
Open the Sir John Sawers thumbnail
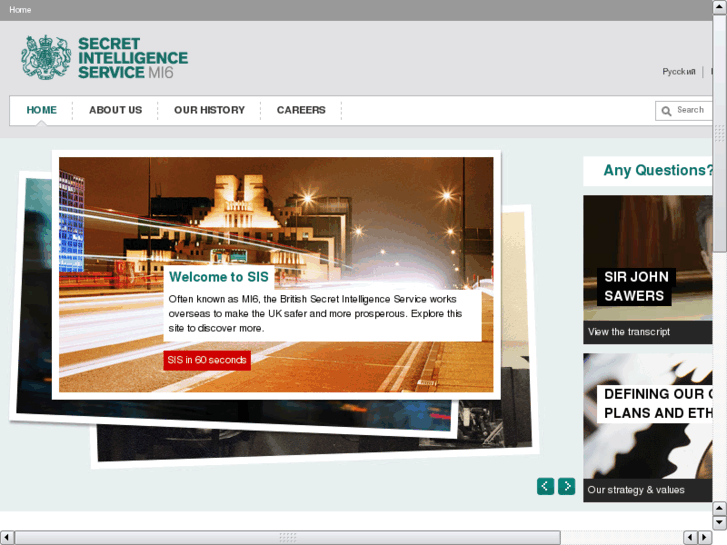648,258
